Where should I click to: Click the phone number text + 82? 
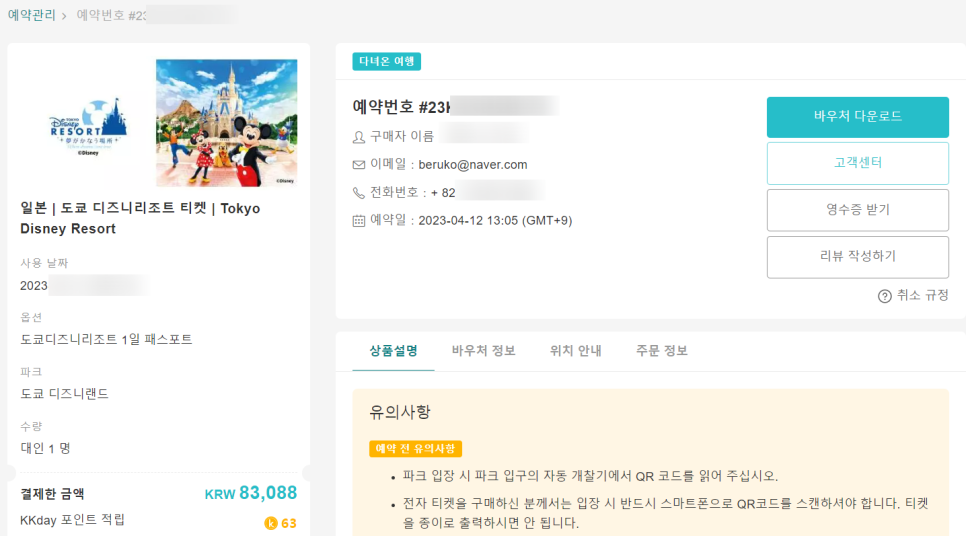444,193
